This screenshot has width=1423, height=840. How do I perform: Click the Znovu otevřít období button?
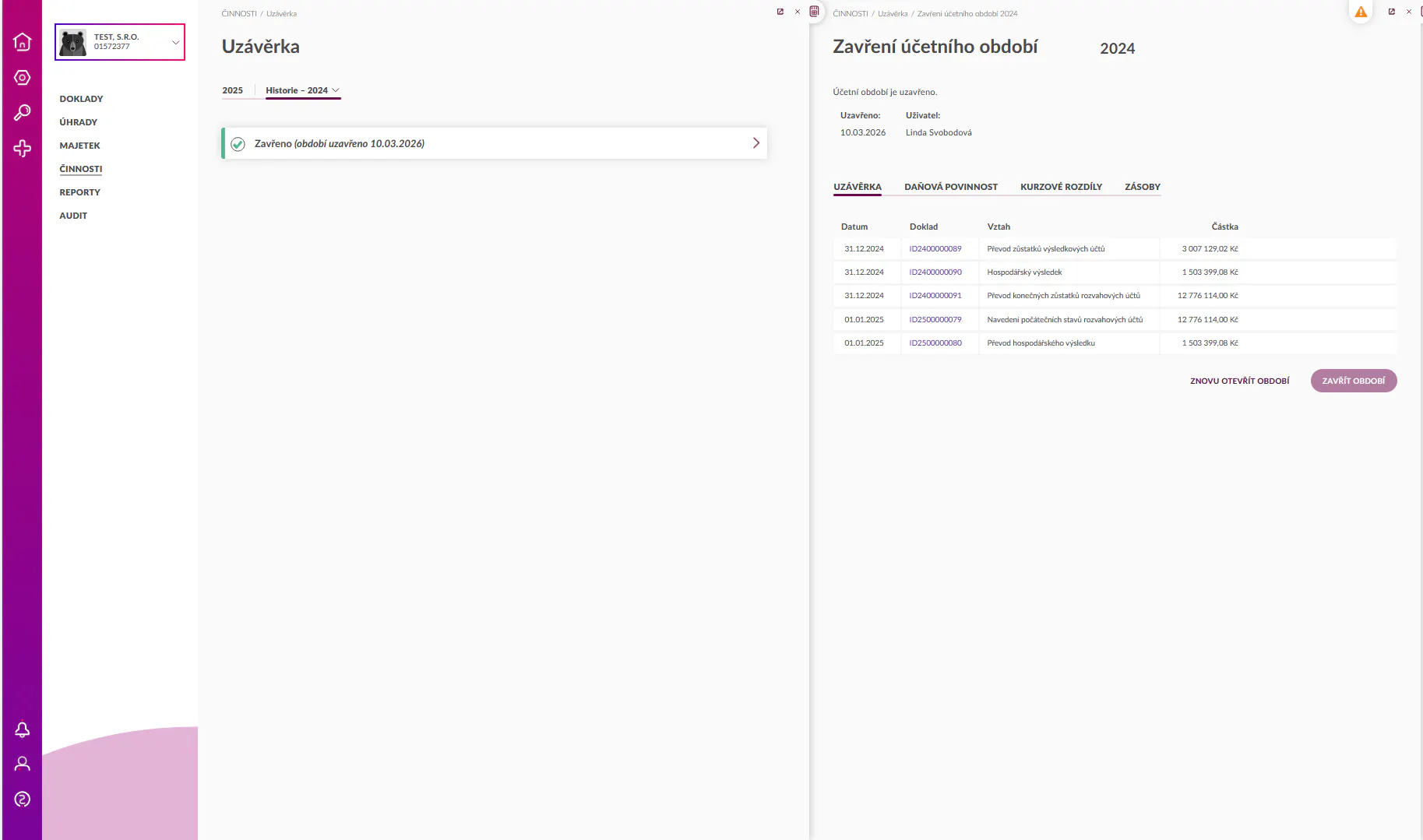[1239, 381]
